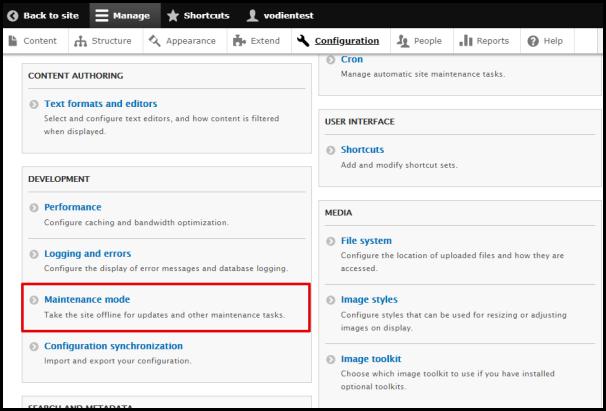Screen dimensions: 606x411
Task: Open the Shortcuts toolbar menu
Action: pyautogui.click(x=198, y=16)
